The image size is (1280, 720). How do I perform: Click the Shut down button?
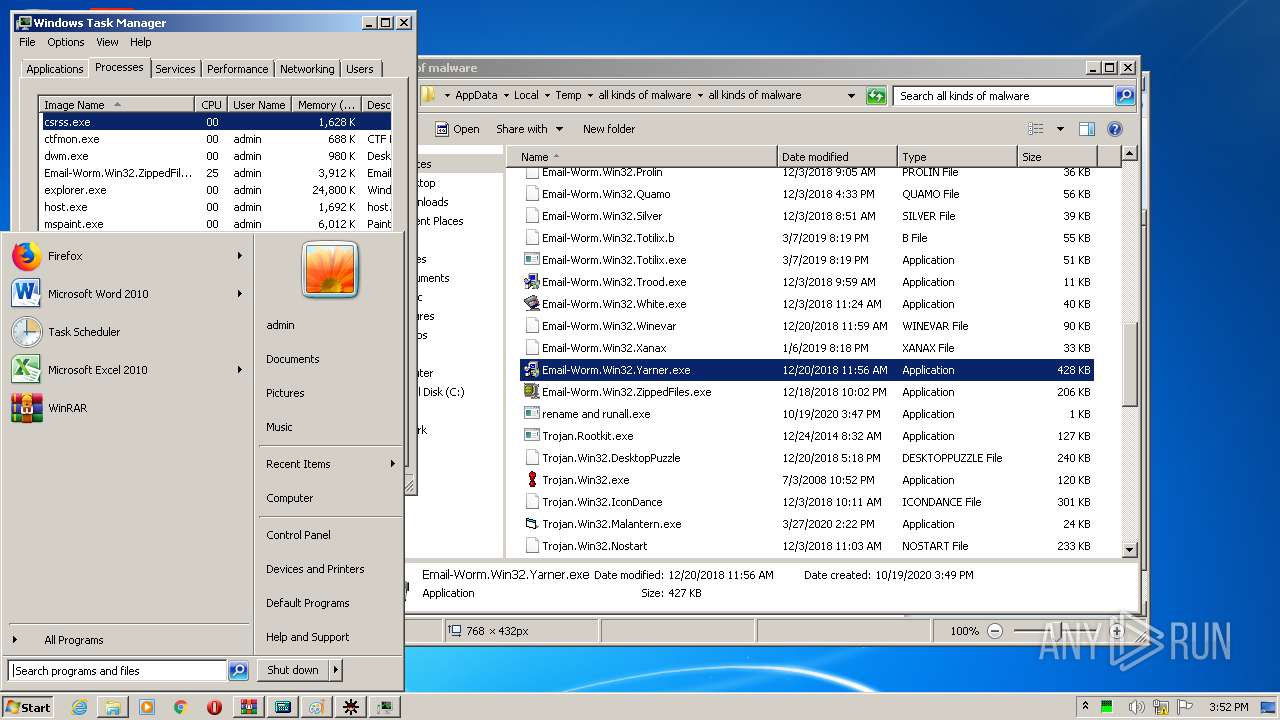pyautogui.click(x=292, y=670)
